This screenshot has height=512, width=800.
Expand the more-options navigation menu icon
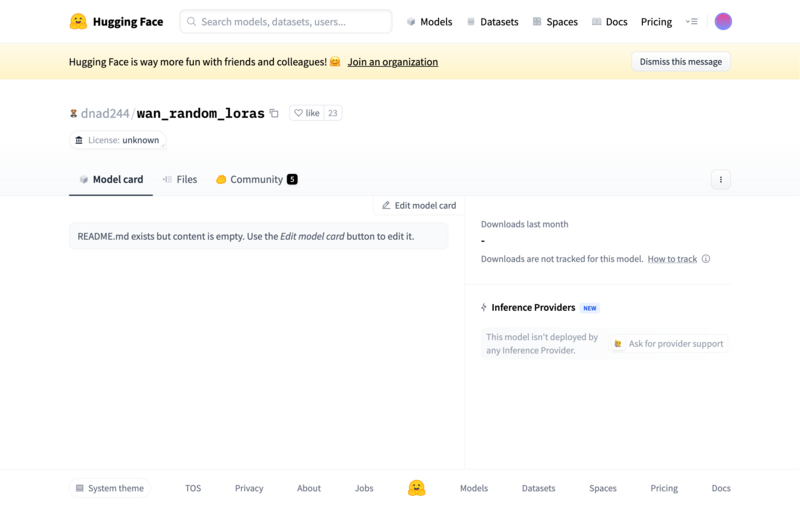tap(691, 21)
